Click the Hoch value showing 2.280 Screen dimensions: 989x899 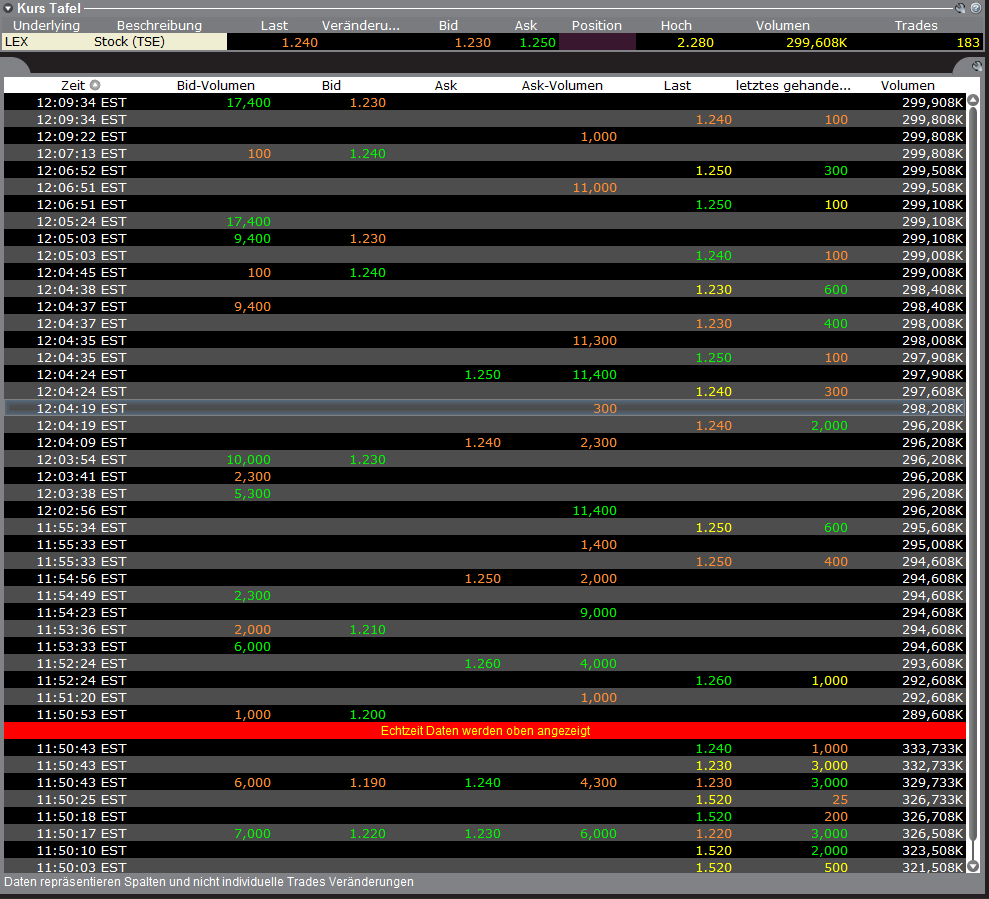pos(694,42)
